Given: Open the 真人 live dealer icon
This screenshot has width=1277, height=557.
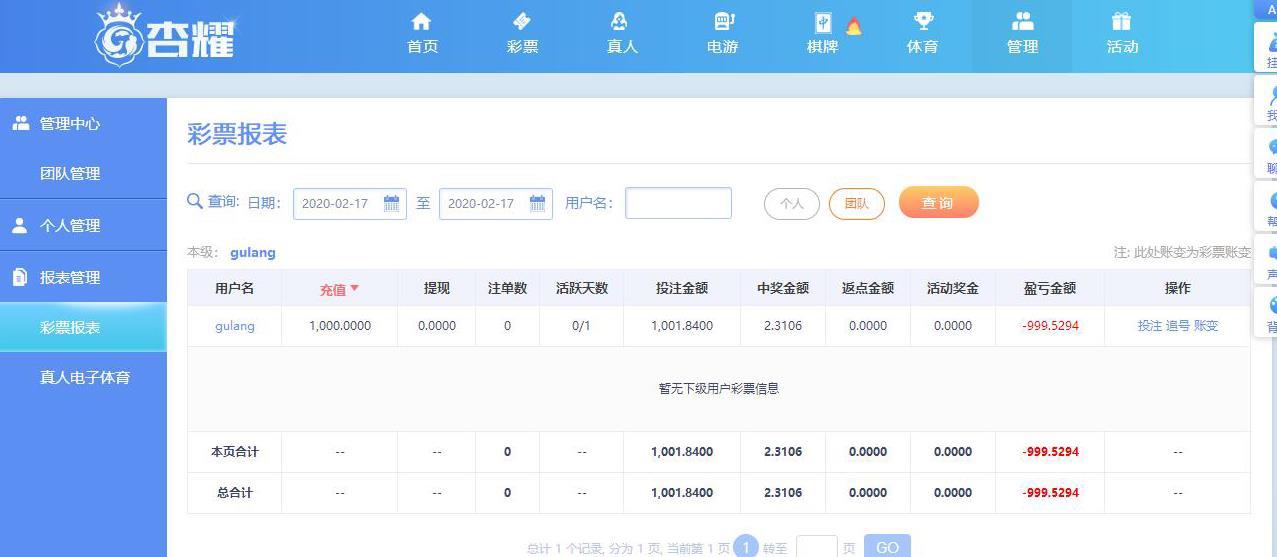Looking at the screenshot, I should click(620, 21).
